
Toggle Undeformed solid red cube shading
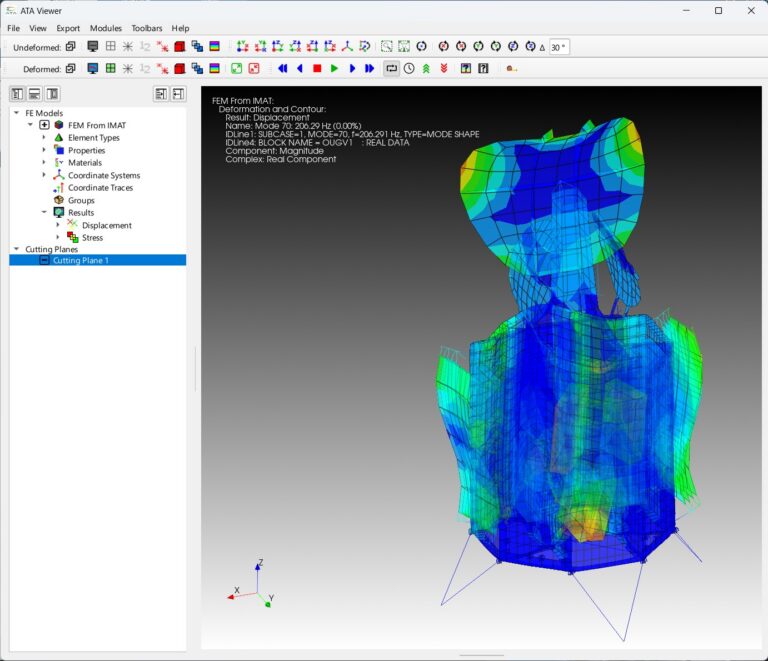pos(180,47)
